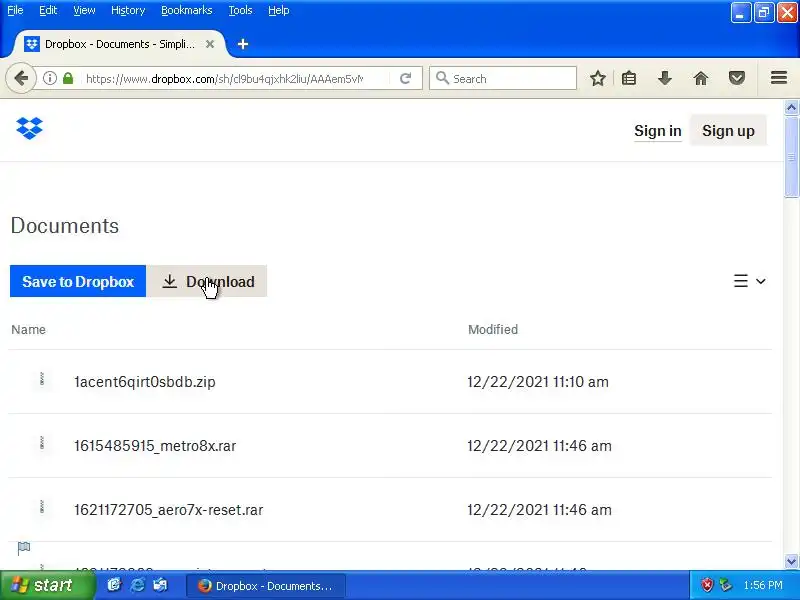800x600 pixels.
Task: Click the Documents folder heading
Action: [65, 226]
